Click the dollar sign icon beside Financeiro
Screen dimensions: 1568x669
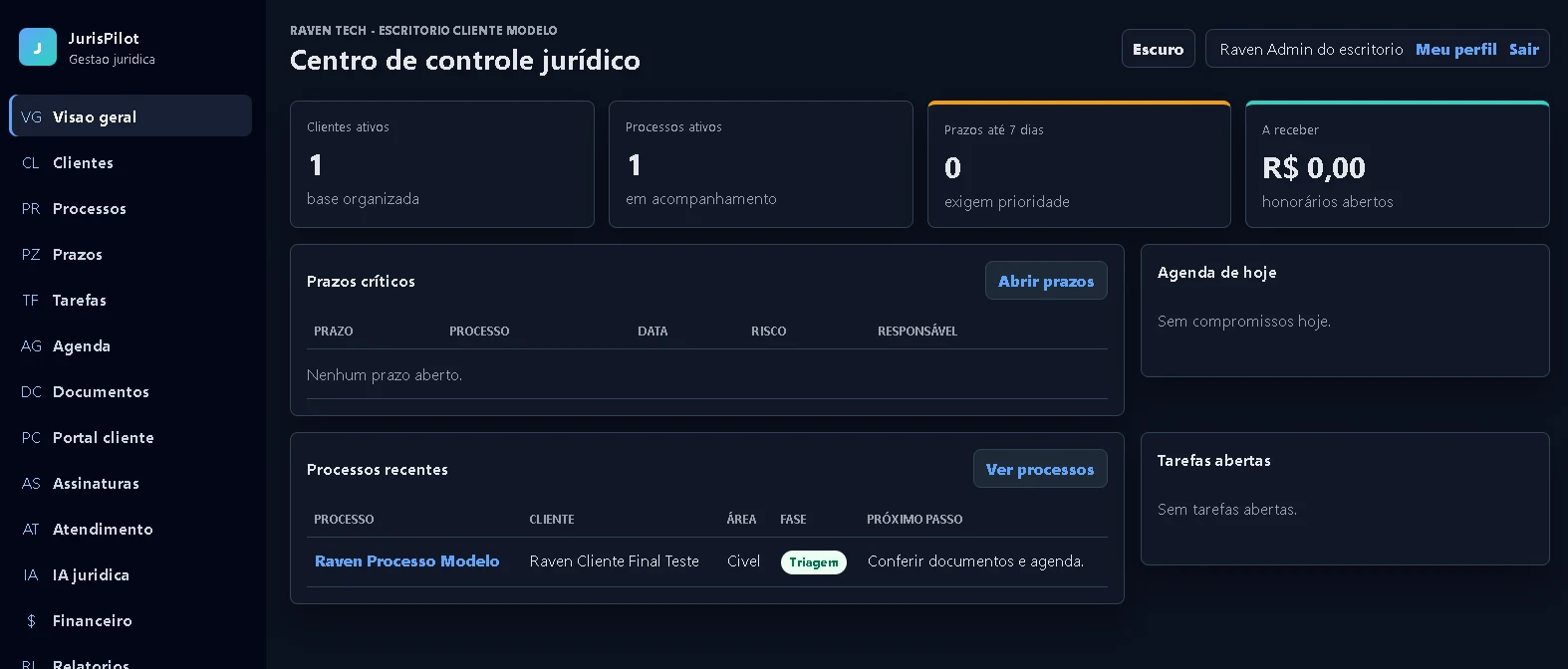31,620
